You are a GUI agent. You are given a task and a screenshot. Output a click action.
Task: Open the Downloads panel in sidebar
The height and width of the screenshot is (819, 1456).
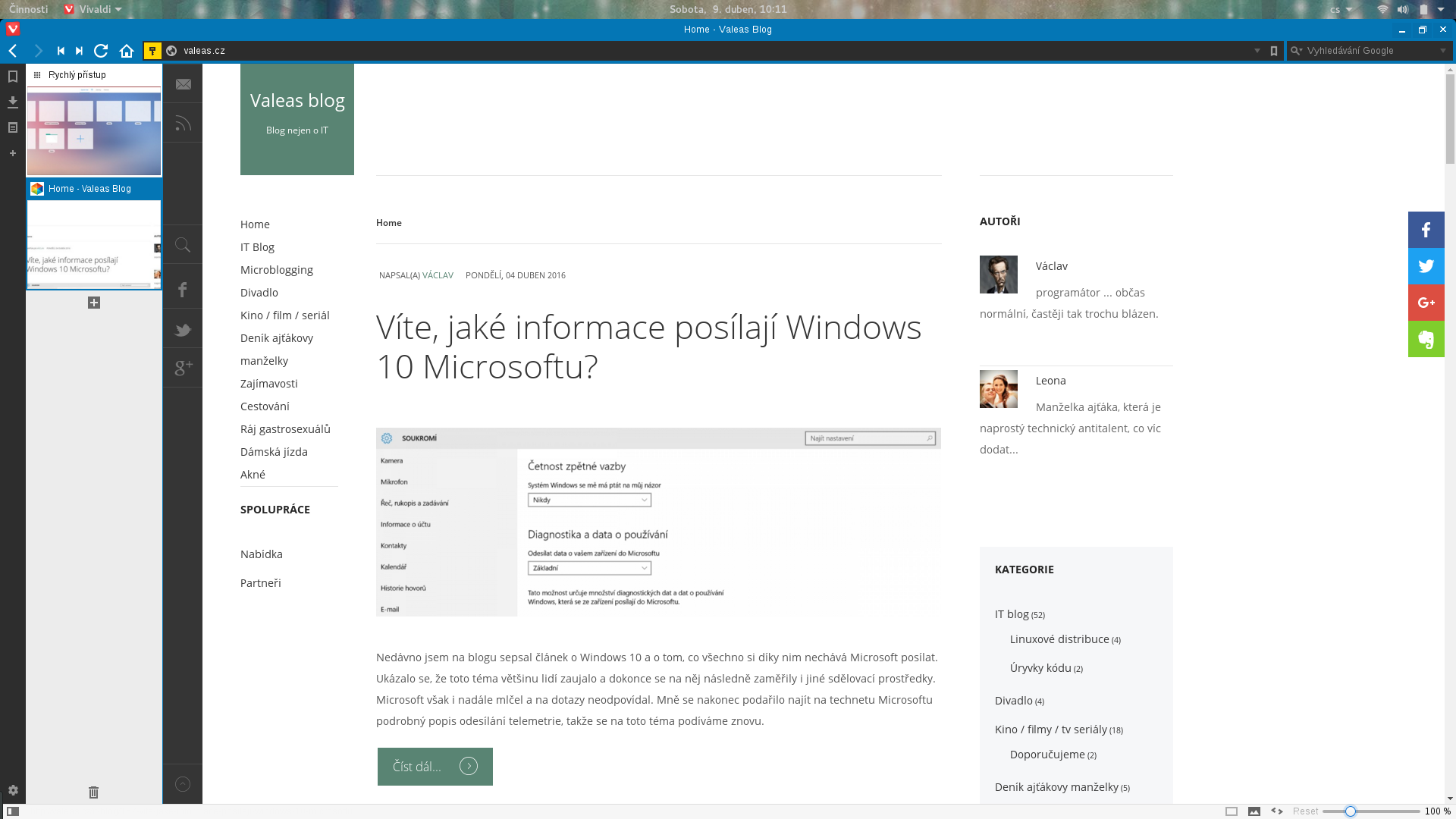click(x=13, y=102)
